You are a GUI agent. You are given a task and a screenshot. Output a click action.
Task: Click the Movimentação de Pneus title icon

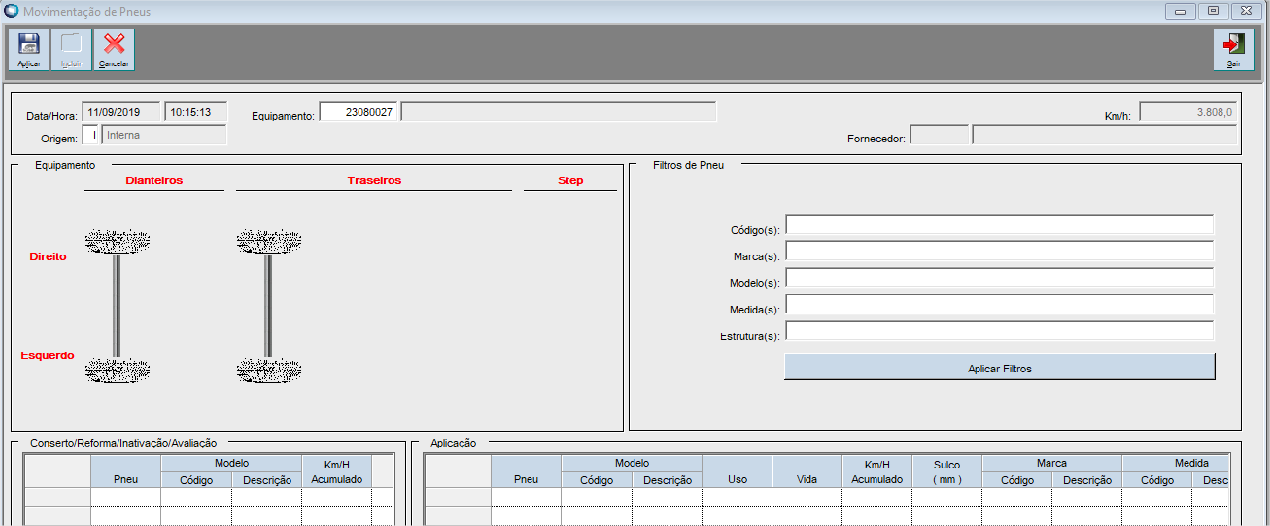(x=11, y=11)
